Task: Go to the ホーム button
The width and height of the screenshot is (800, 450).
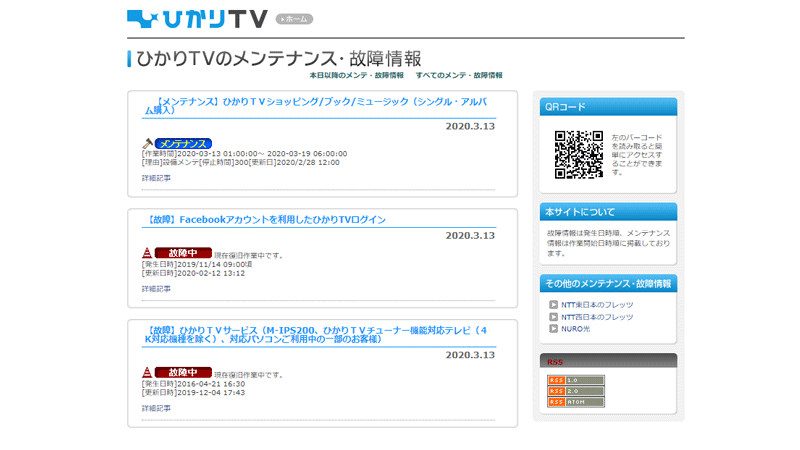Action: coord(294,19)
